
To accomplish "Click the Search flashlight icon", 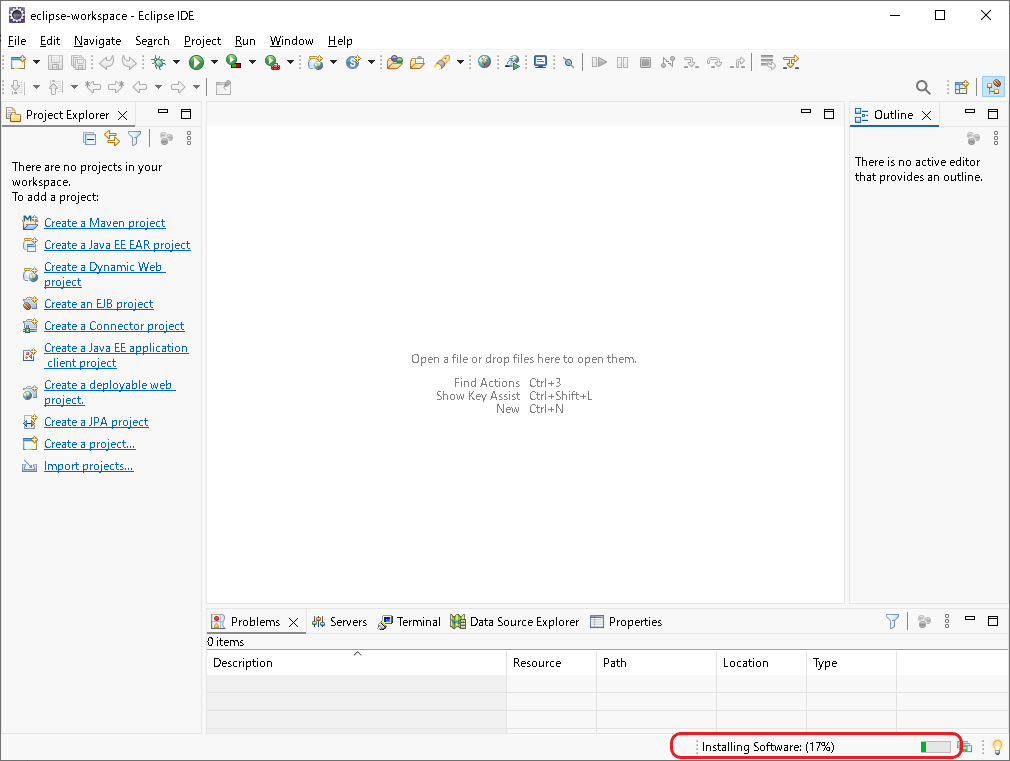I will tap(442, 63).
